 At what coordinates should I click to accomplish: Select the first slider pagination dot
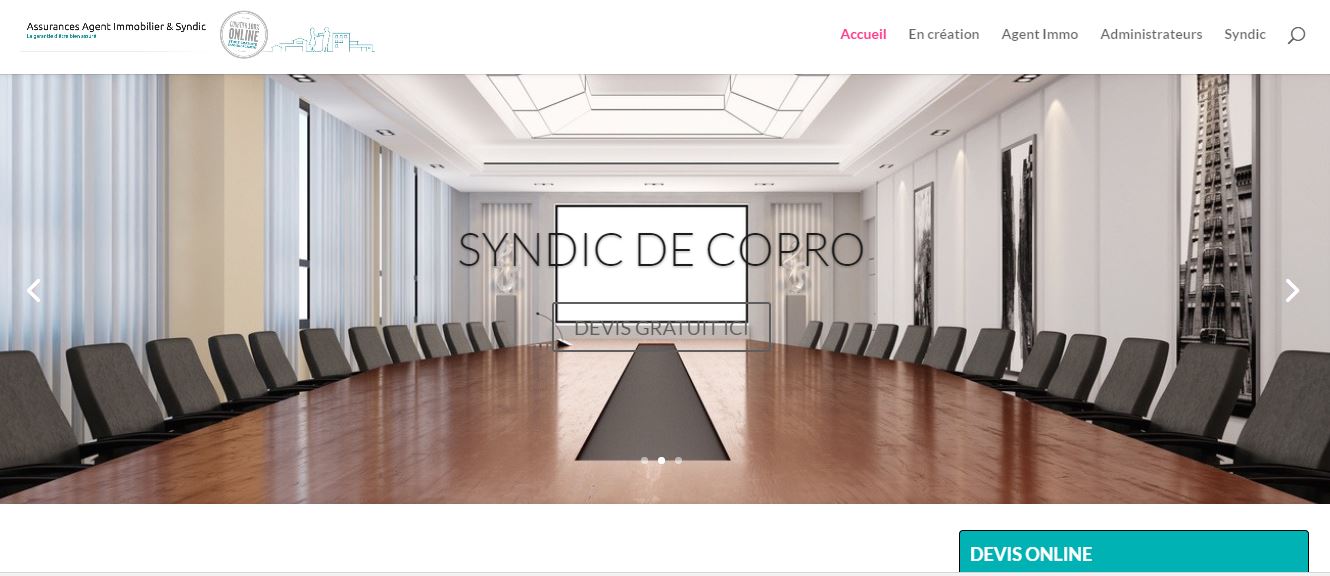pyautogui.click(x=644, y=460)
